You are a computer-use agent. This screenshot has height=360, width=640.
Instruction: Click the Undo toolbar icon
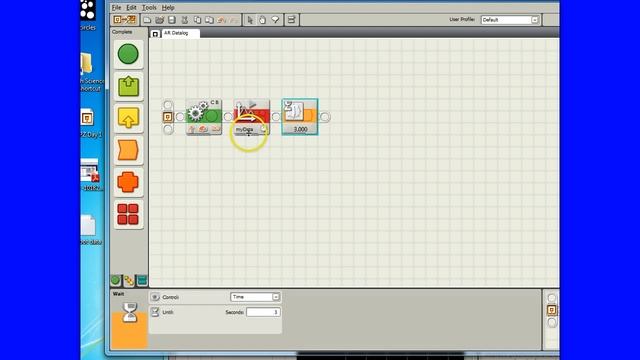(222, 20)
